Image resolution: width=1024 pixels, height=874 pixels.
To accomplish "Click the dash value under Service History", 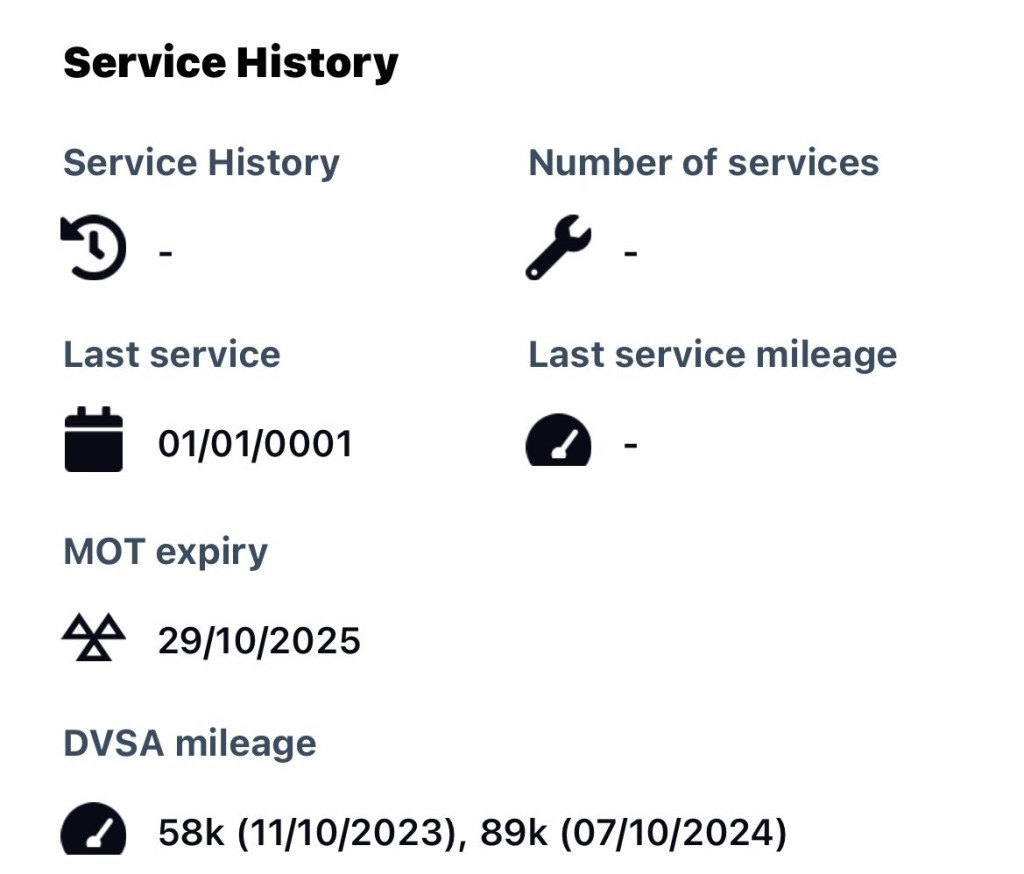I will pyautogui.click(x=165, y=252).
